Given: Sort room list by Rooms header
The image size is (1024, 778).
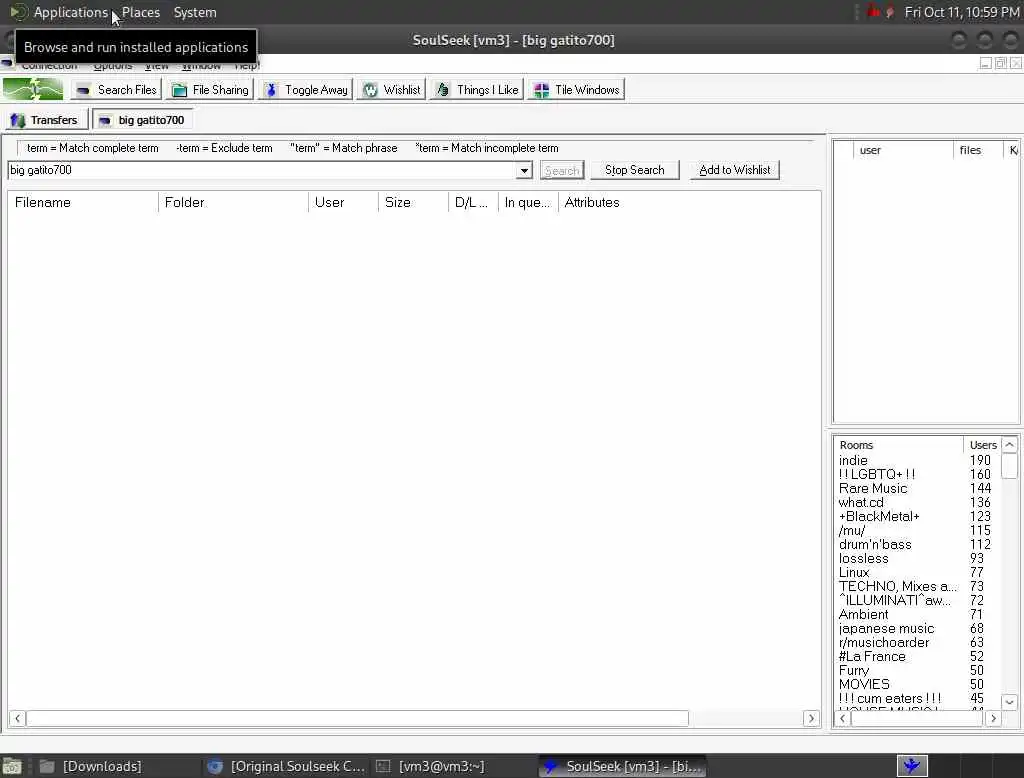Looking at the screenshot, I should [899, 445].
